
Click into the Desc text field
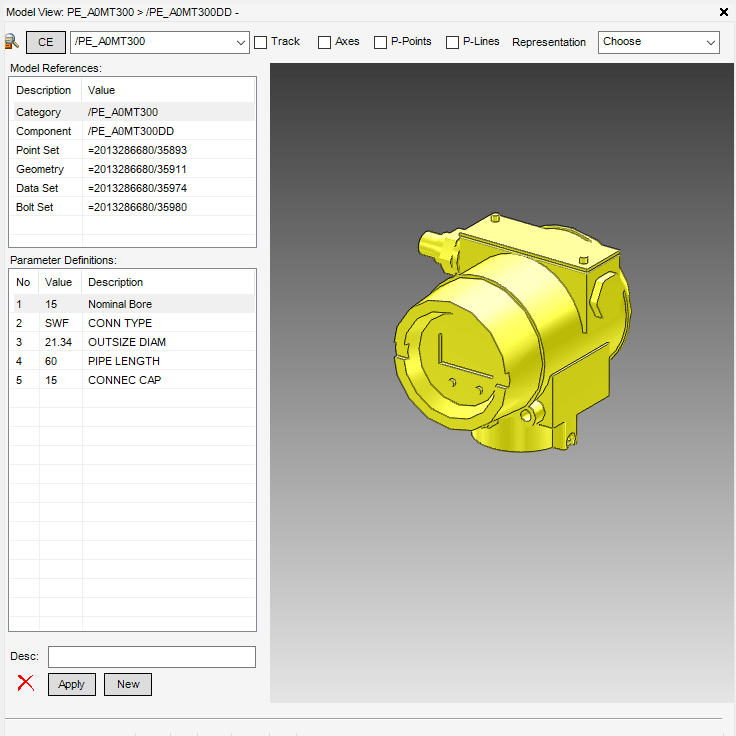[152, 657]
